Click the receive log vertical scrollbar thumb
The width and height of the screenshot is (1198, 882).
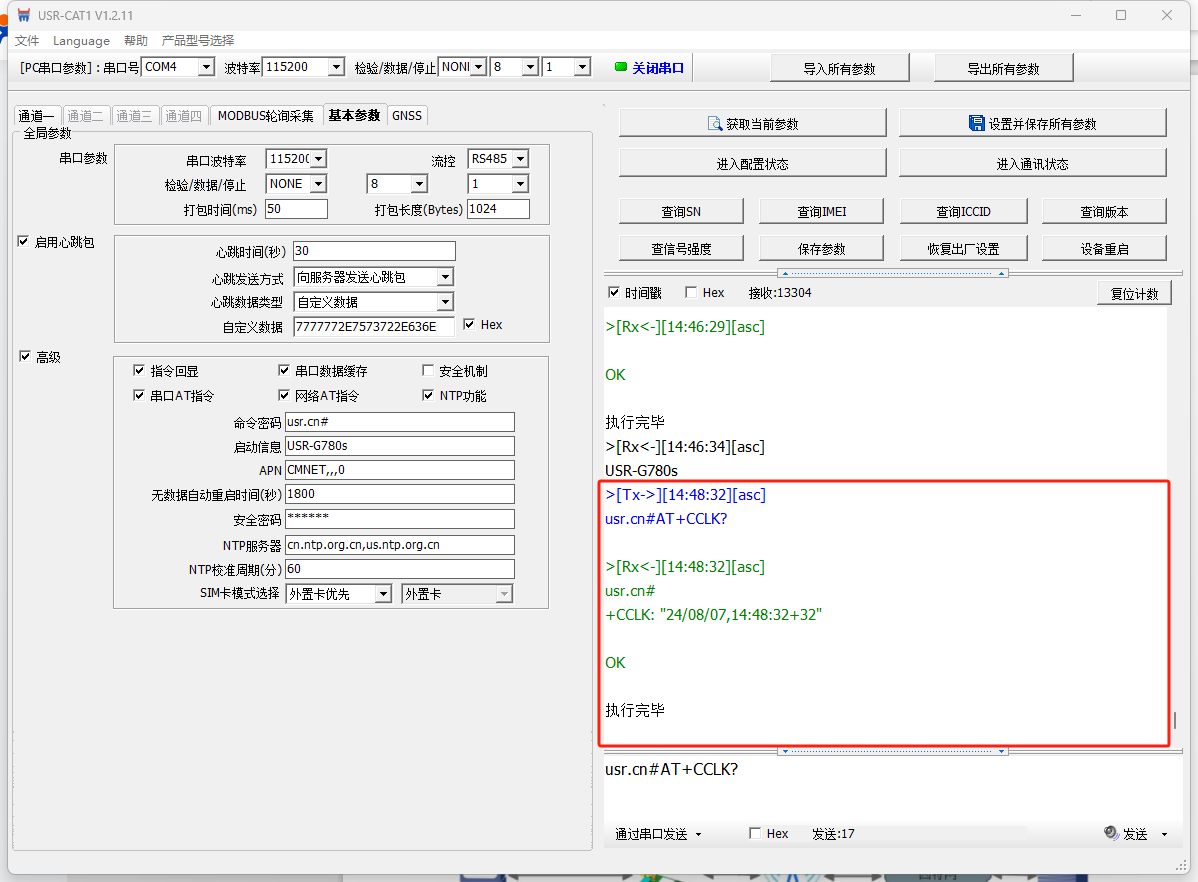pos(1174,720)
